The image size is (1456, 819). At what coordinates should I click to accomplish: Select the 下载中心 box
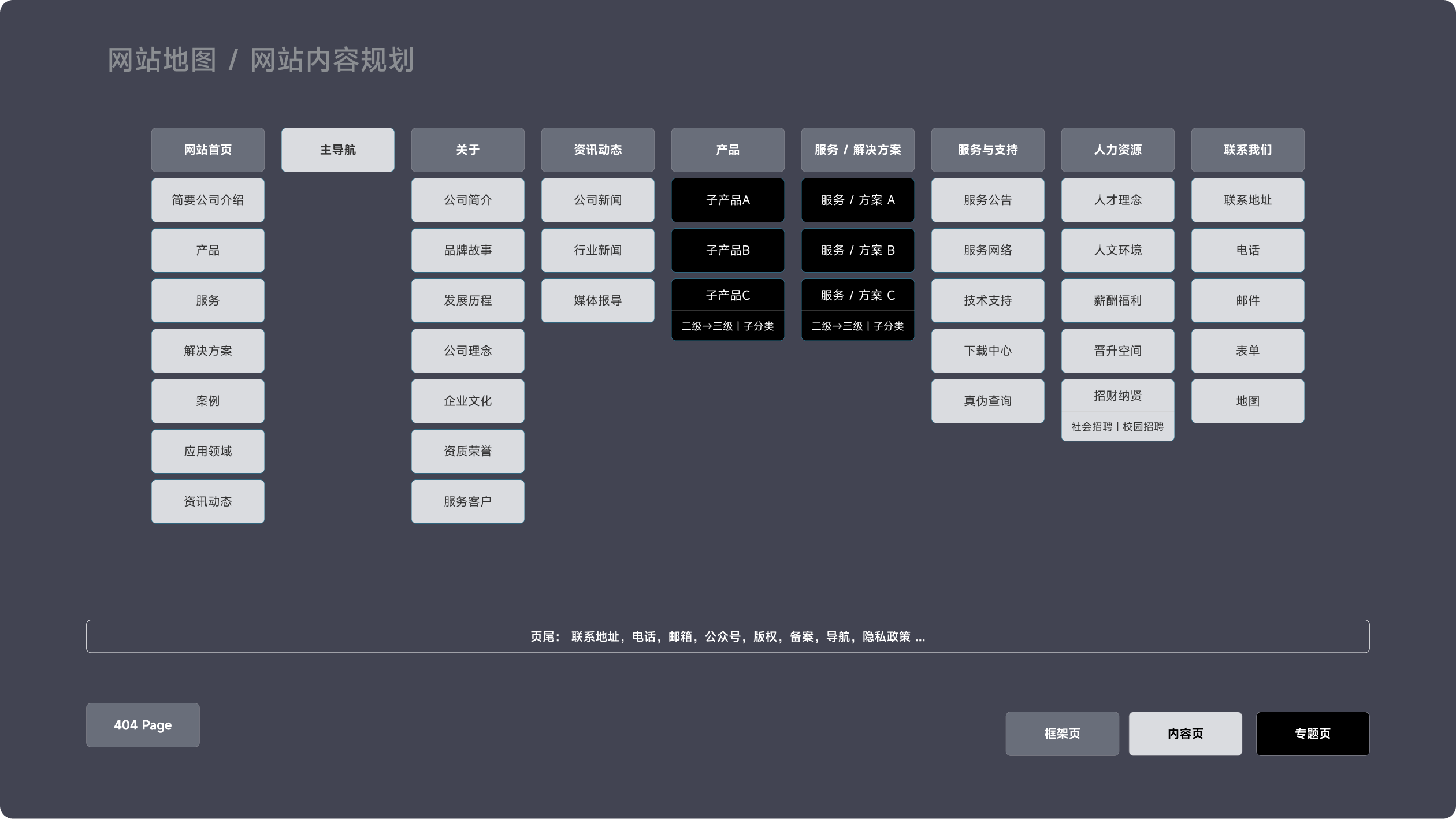tap(987, 351)
